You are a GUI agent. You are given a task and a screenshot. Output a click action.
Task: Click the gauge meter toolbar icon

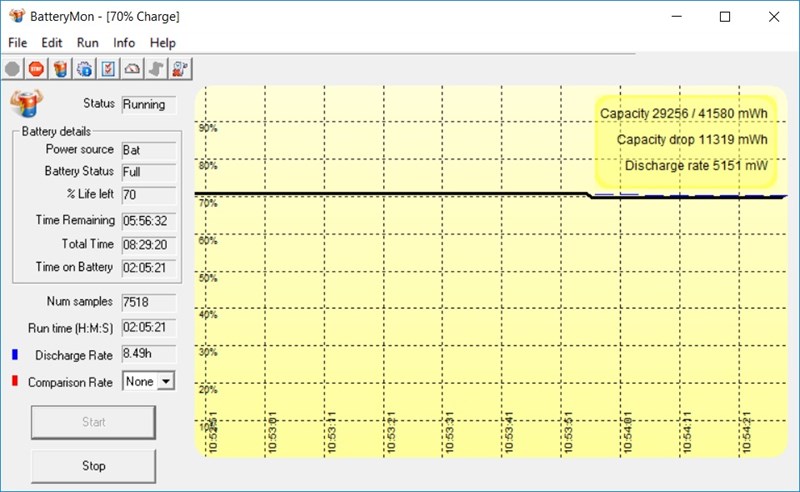click(x=132, y=69)
